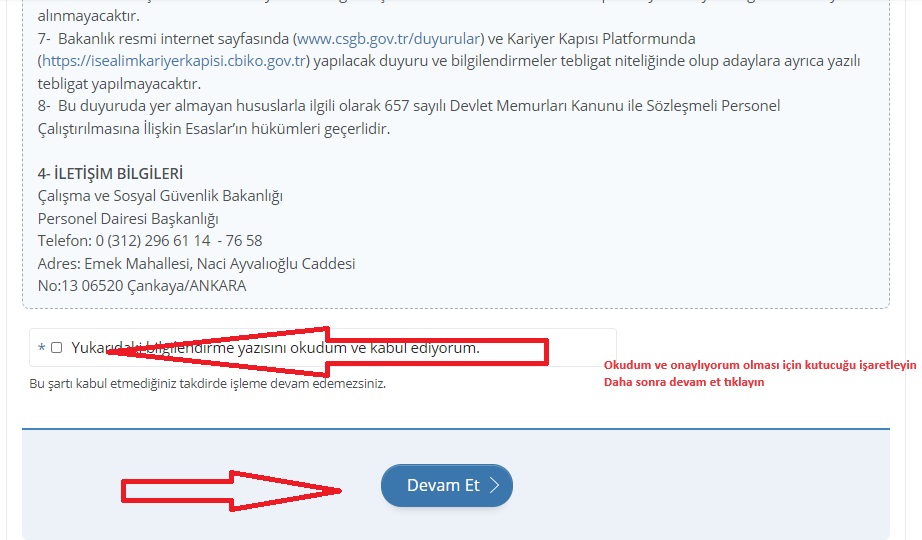Tick the checkbox accepting the bilgilendirme yazısı
Image resolution: width=922 pixels, height=540 pixels.
(x=57, y=348)
